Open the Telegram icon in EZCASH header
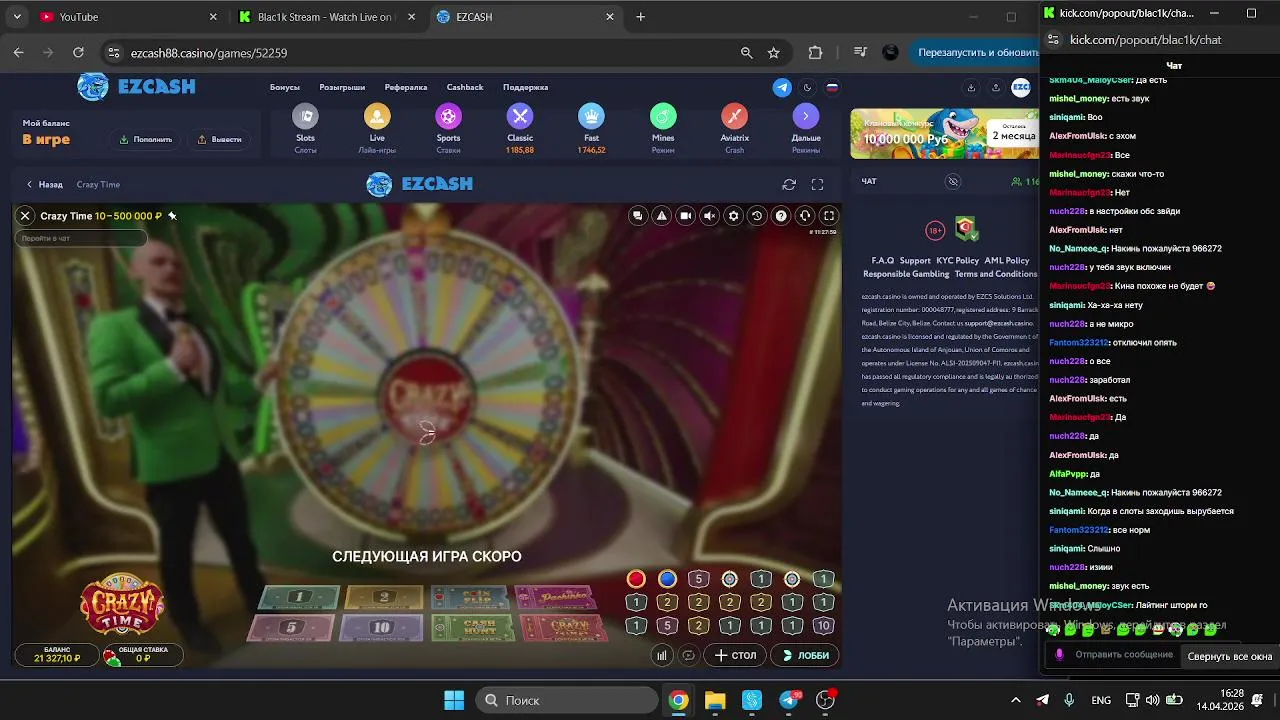The image size is (1280, 720). coord(782,87)
